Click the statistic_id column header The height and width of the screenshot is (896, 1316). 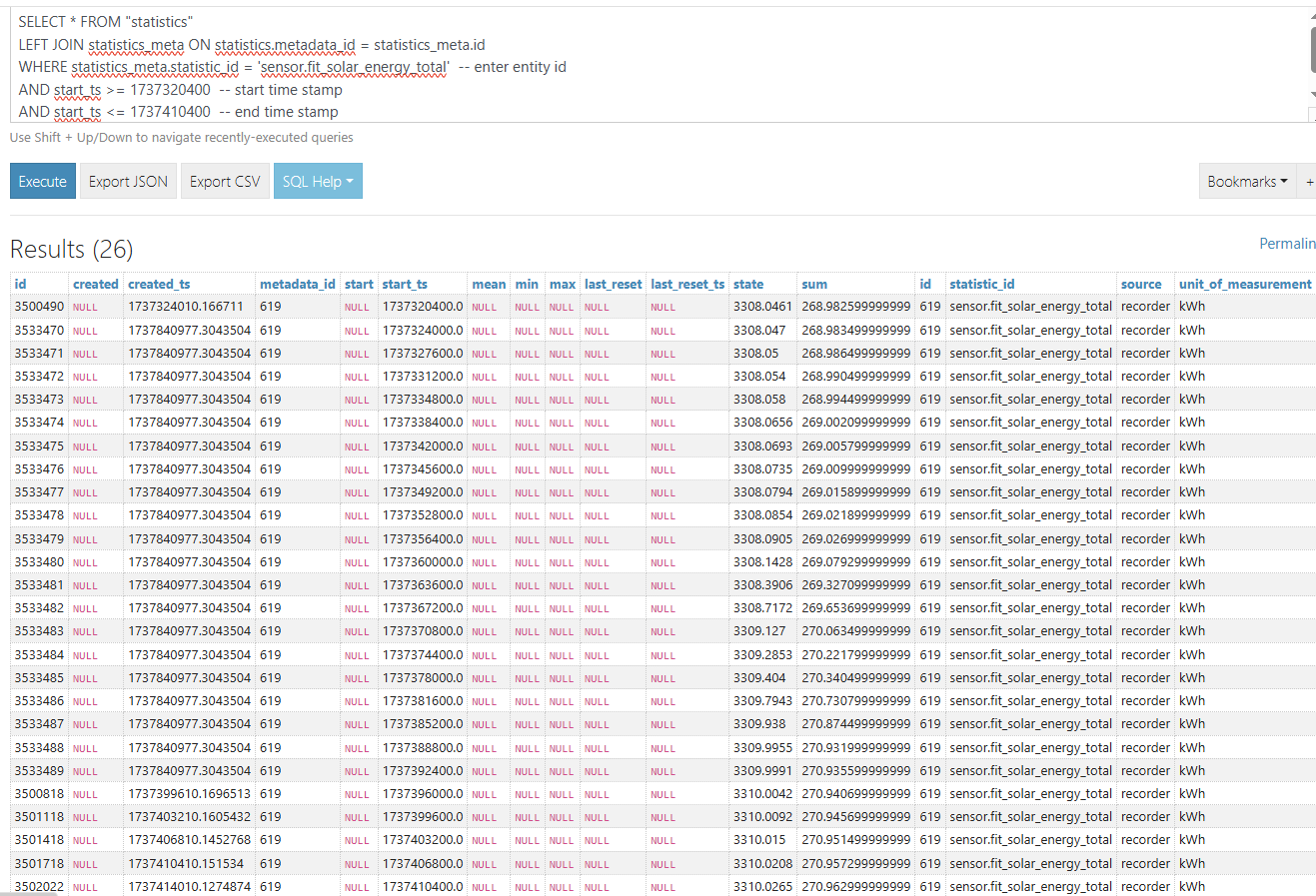coord(981,285)
